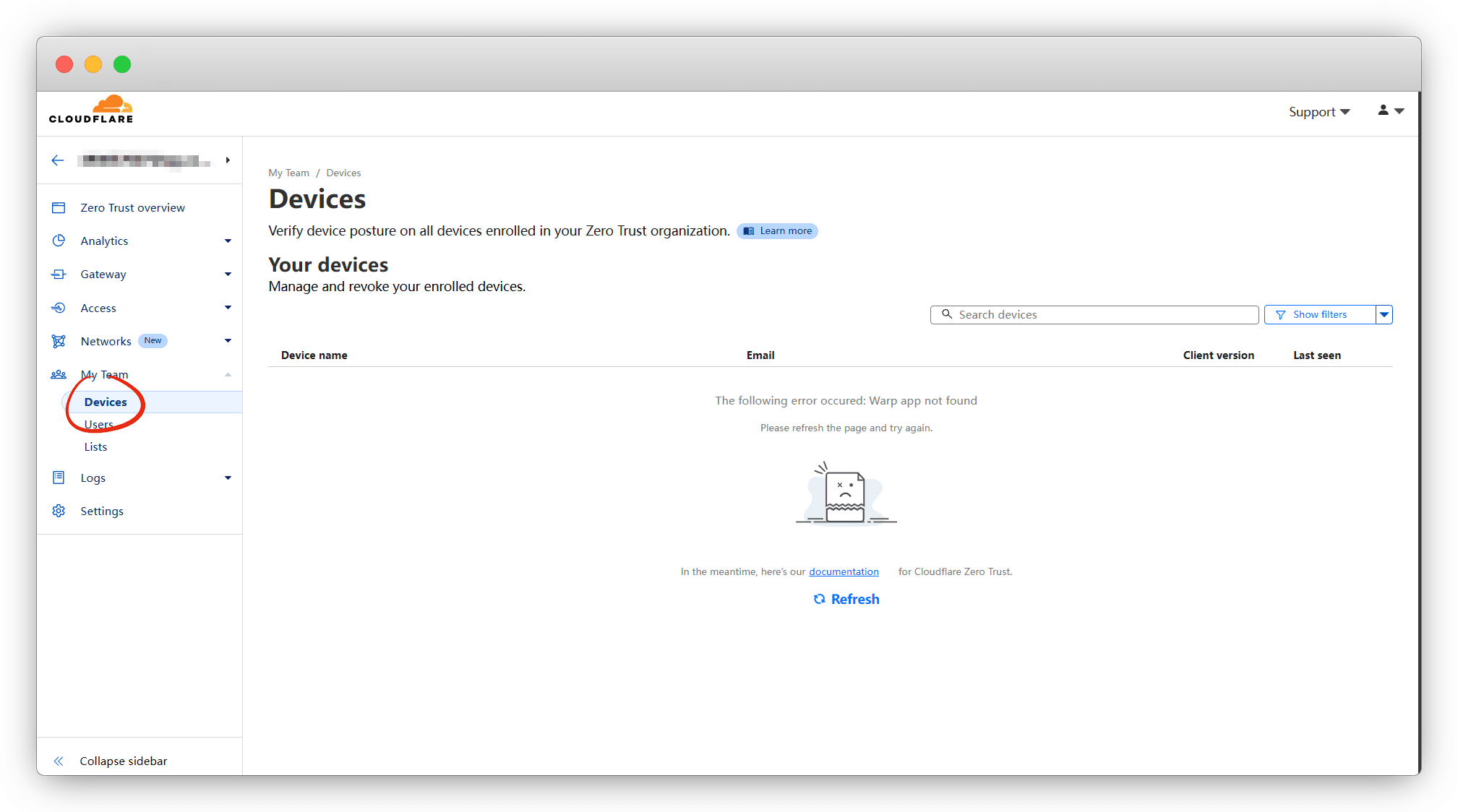This screenshot has height=812, width=1458.
Task: Click the Logs document icon
Action: tap(59, 478)
